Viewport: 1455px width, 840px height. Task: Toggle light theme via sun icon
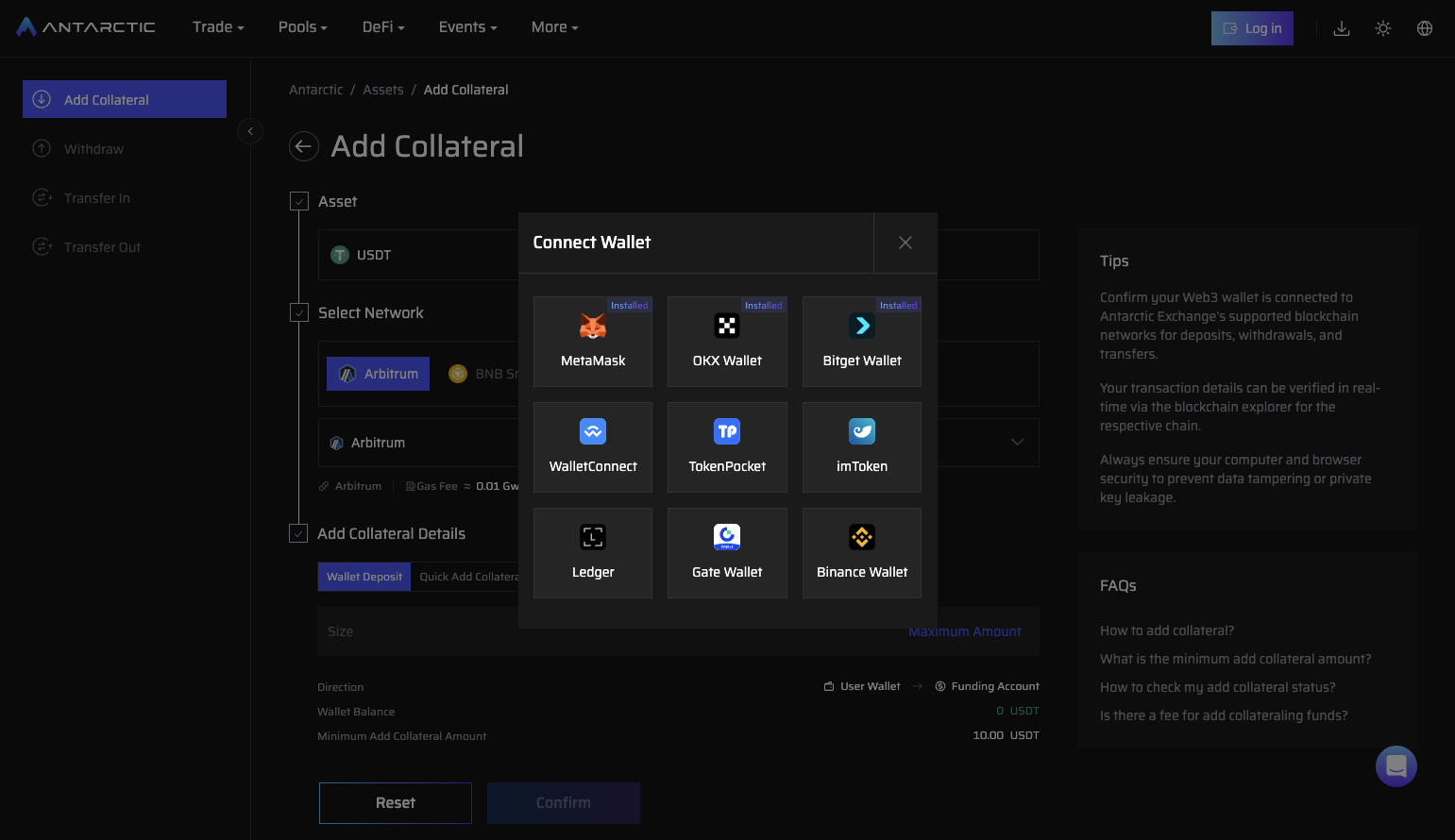[1383, 28]
